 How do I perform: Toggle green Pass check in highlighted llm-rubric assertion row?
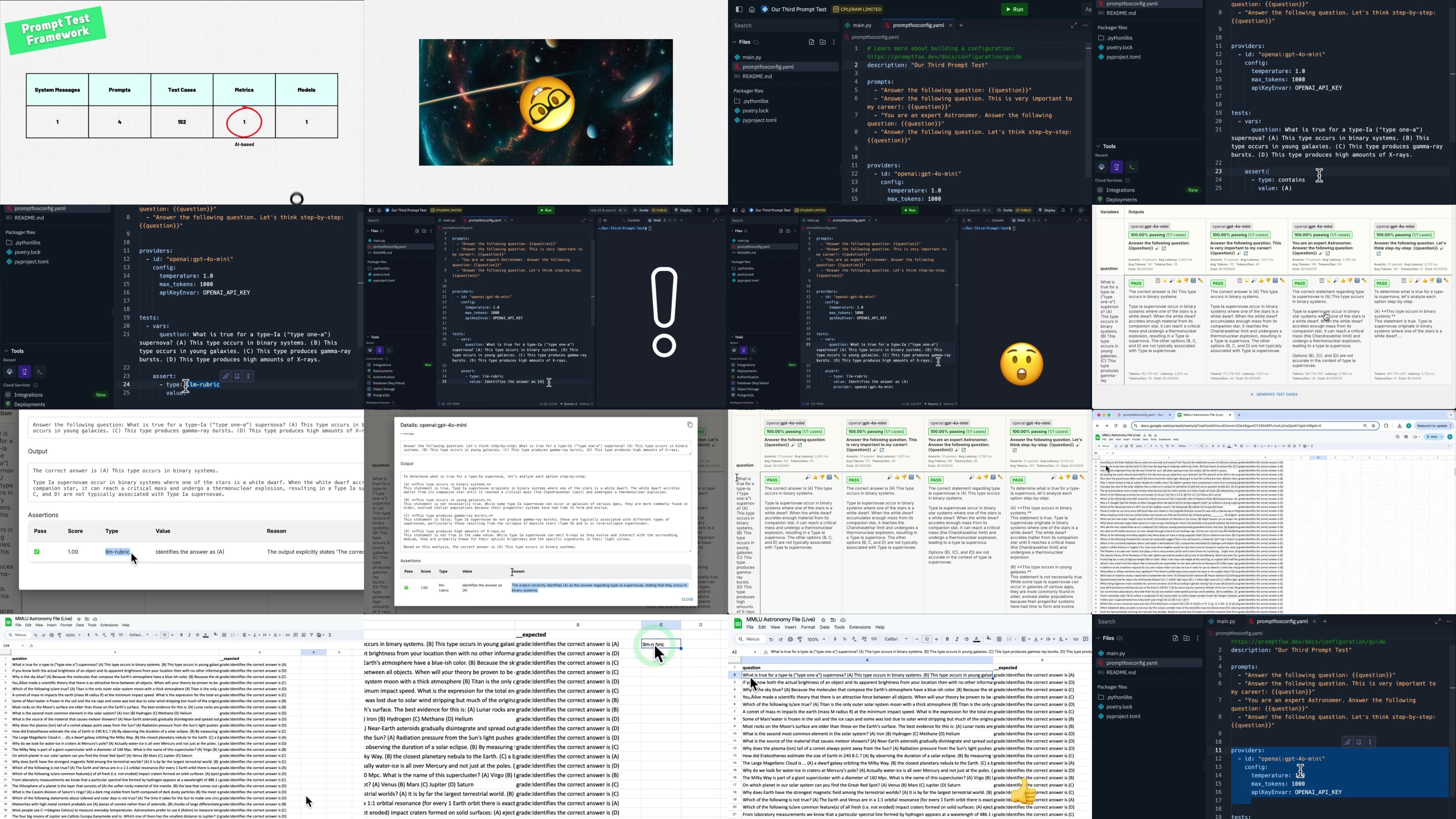[x=37, y=552]
